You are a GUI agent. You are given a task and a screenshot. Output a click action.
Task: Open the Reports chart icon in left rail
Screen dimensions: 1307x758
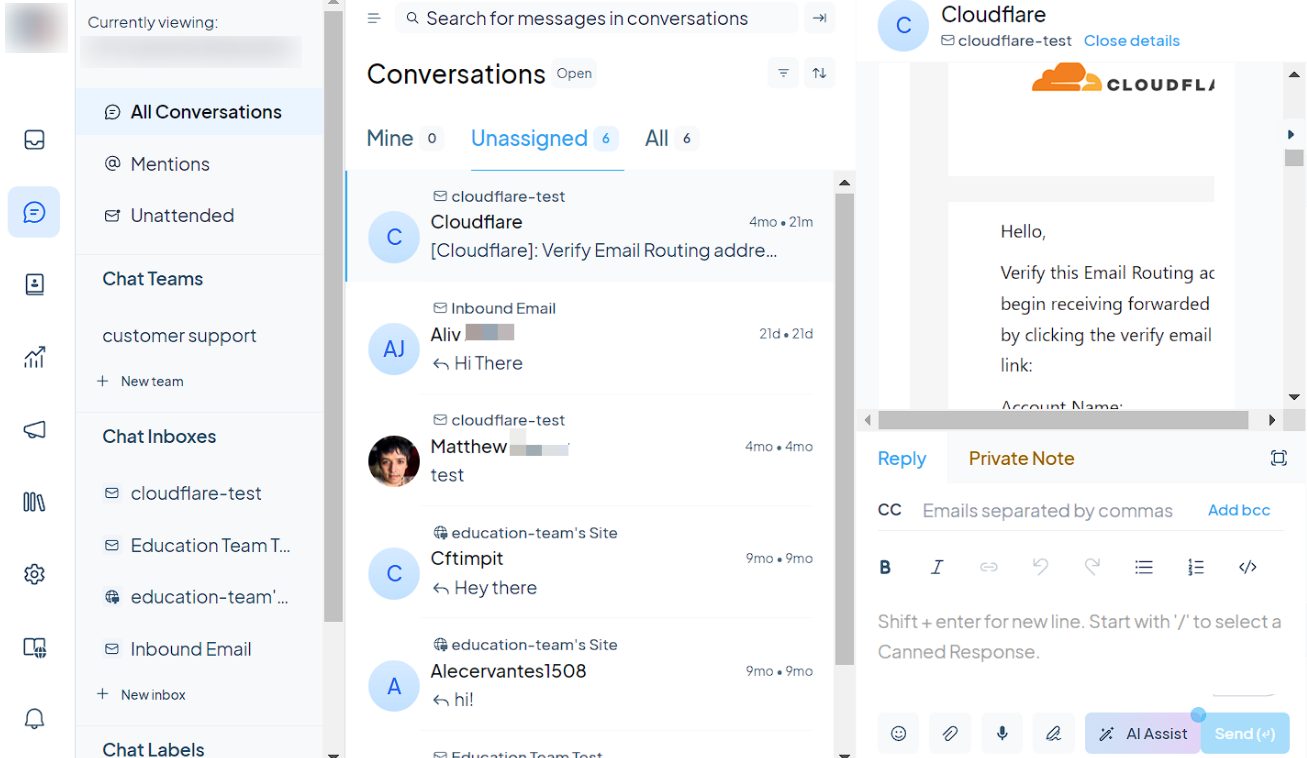click(x=34, y=357)
